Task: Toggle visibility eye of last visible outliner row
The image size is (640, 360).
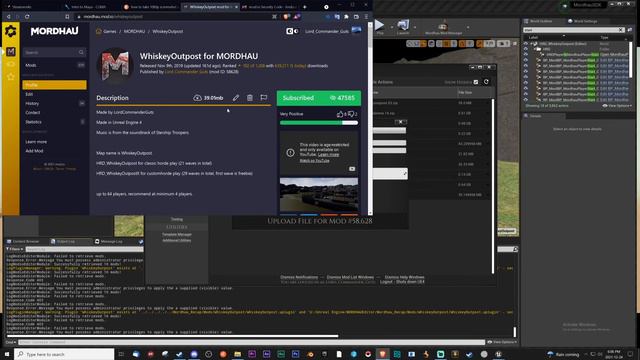Action: click(x=526, y=100)
